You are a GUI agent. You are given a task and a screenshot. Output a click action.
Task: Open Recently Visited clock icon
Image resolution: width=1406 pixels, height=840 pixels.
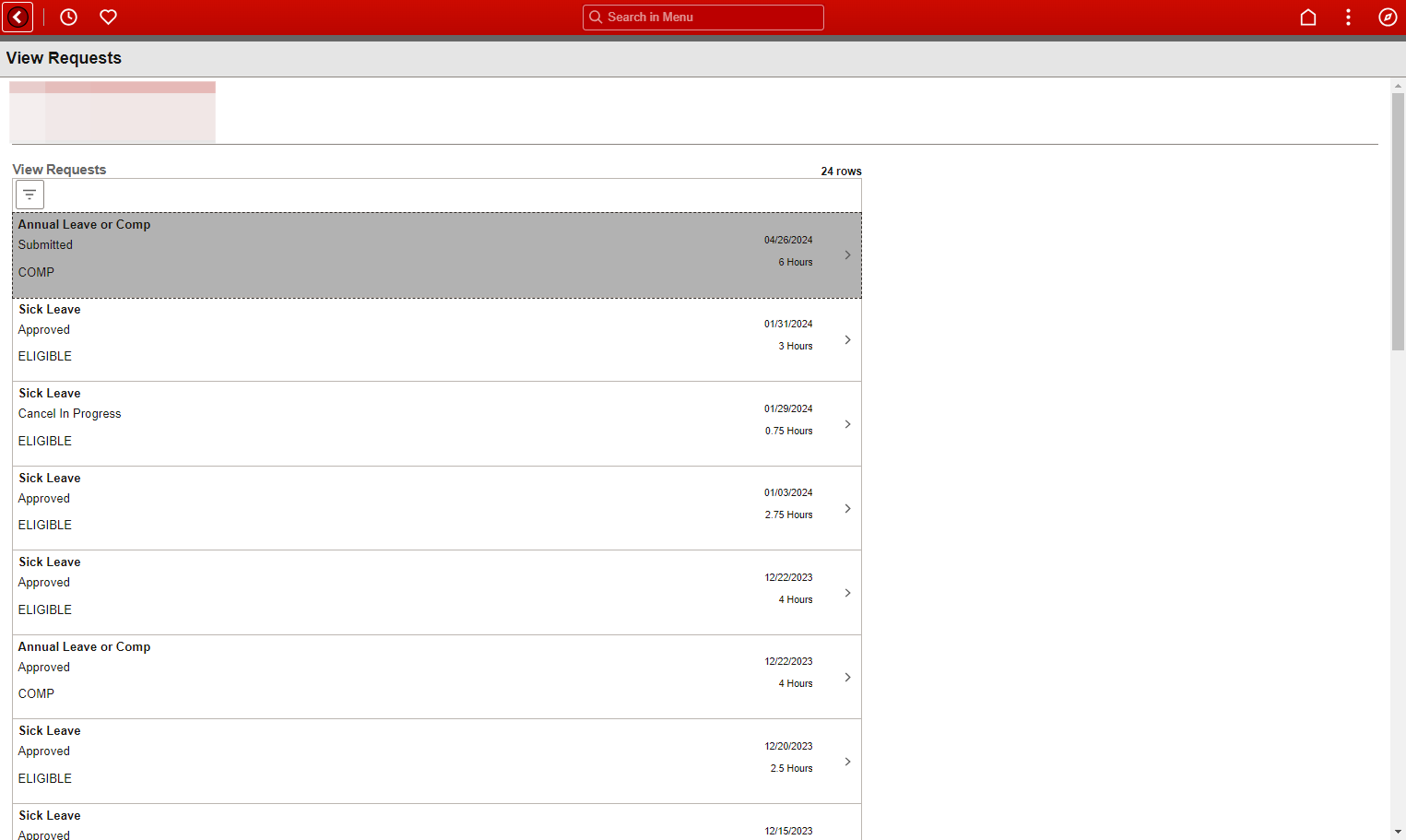pos(68,17)
